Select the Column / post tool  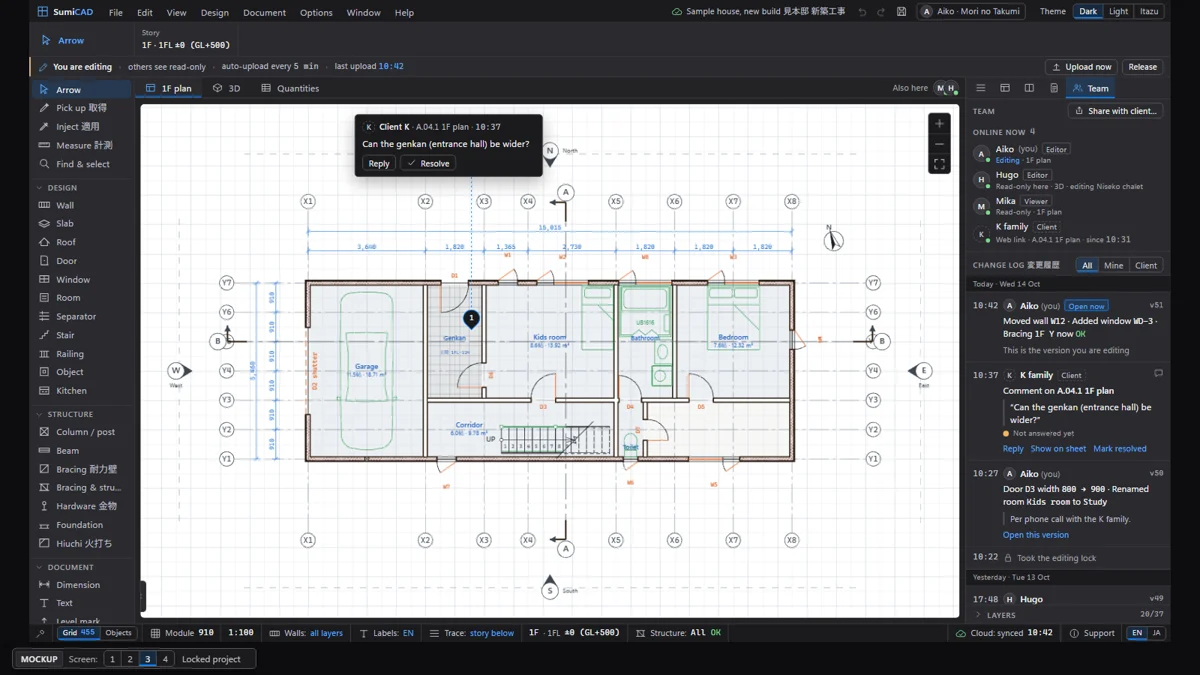click(82, 432)
